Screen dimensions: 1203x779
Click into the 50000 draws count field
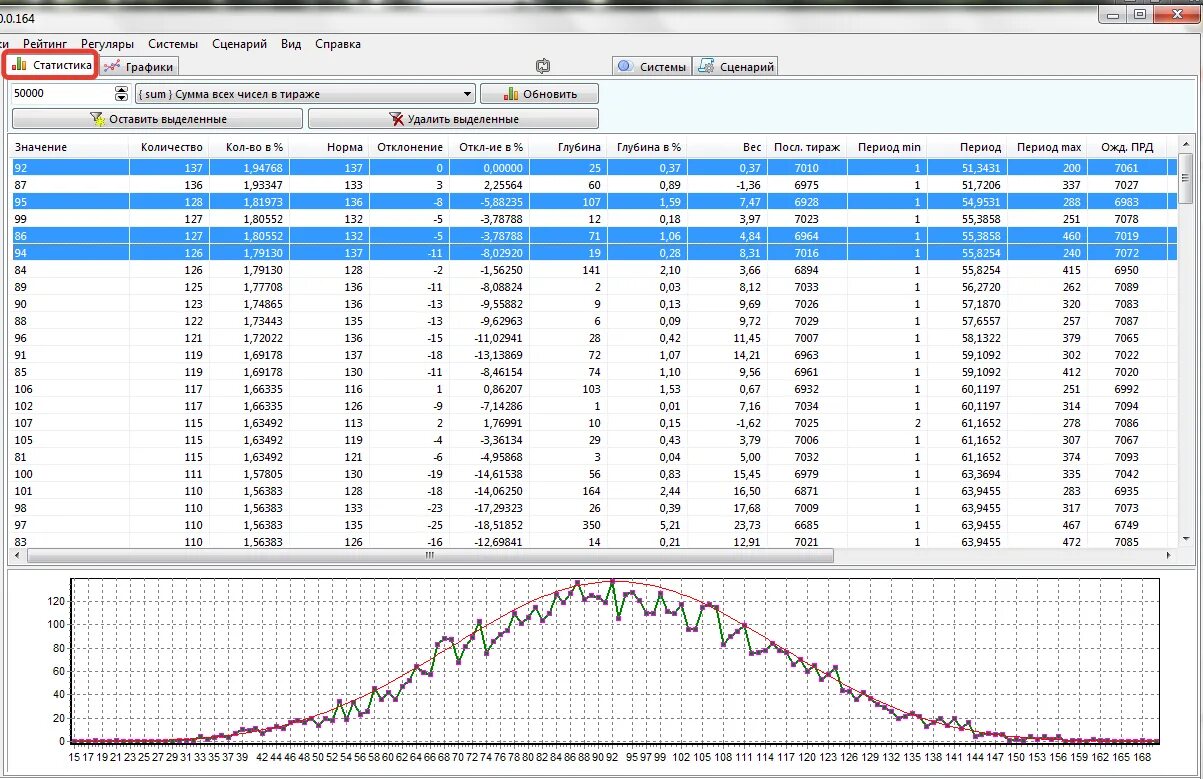pos(62,94)
